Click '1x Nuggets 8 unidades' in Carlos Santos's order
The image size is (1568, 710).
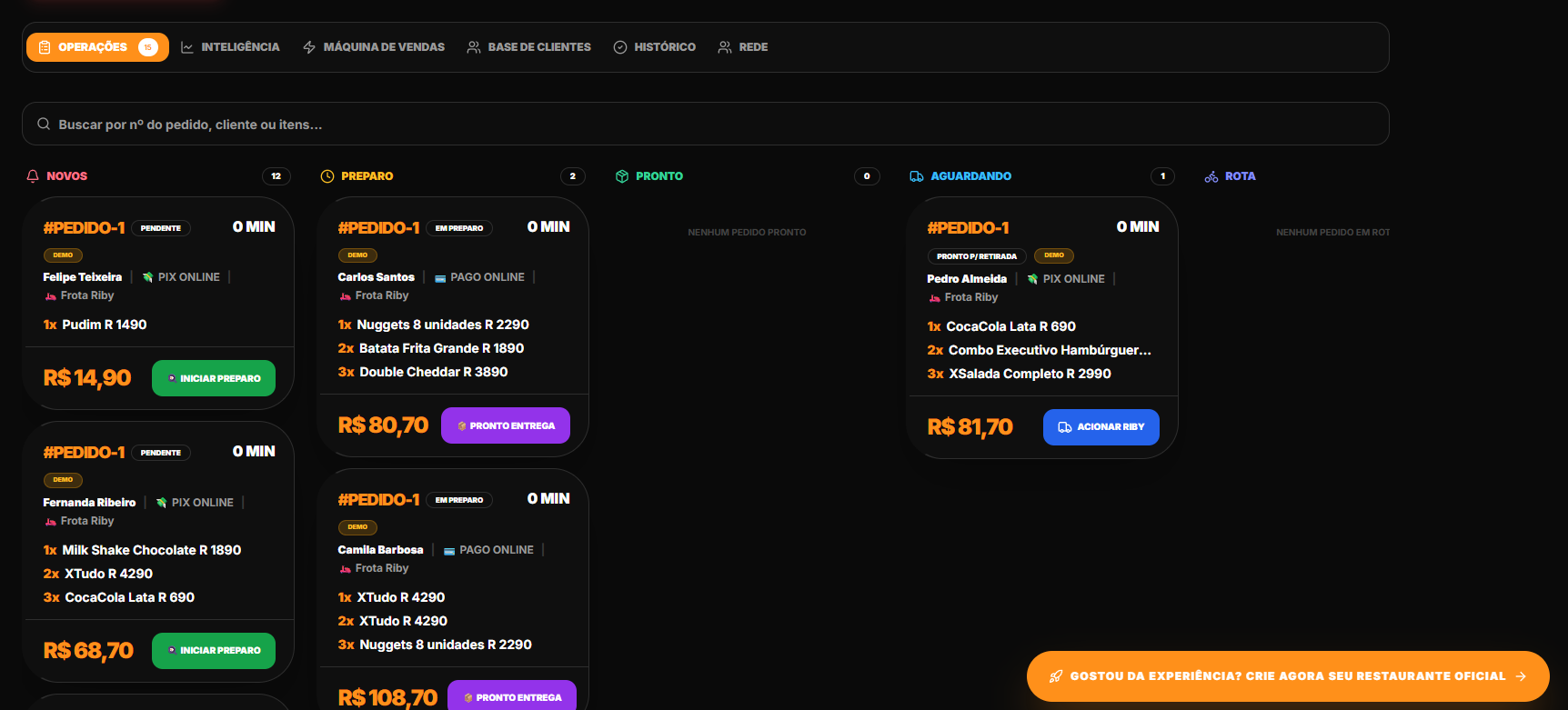pyautogui.click(x=433, y=325)
